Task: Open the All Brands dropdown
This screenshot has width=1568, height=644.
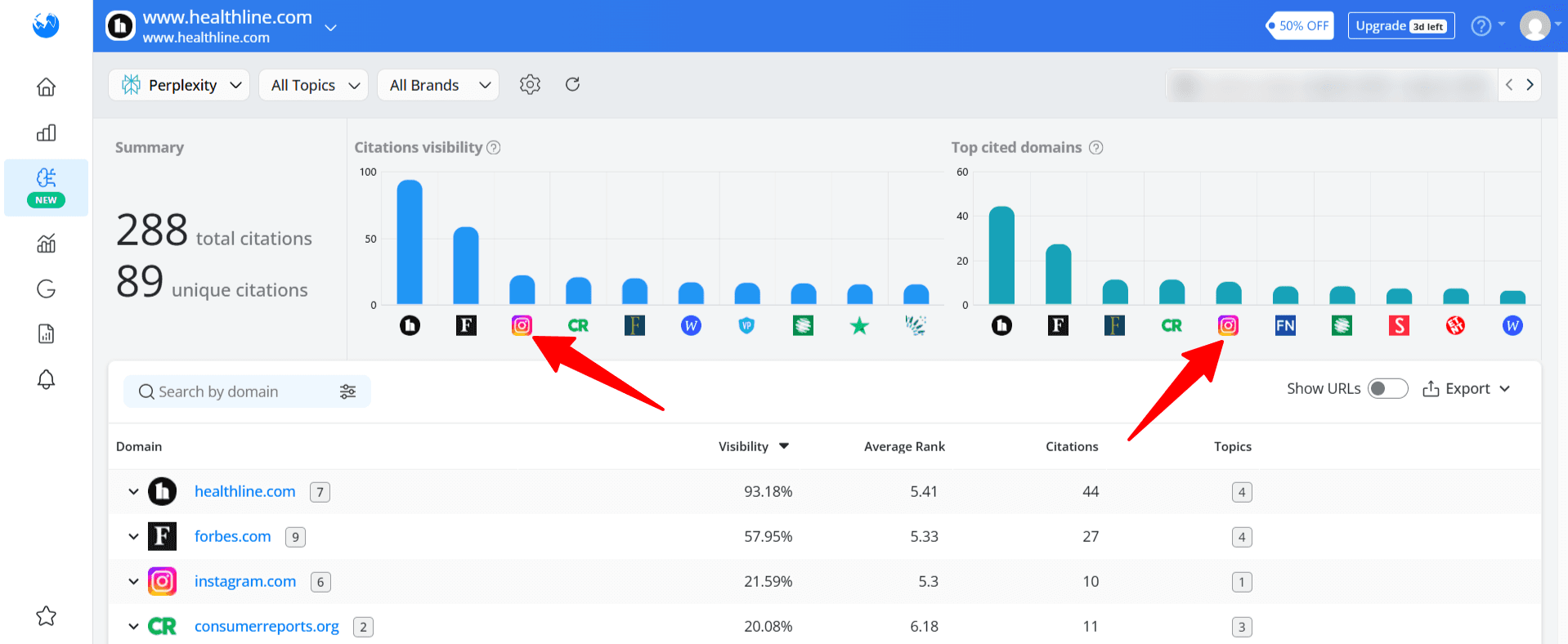Action: pos(438,85)
